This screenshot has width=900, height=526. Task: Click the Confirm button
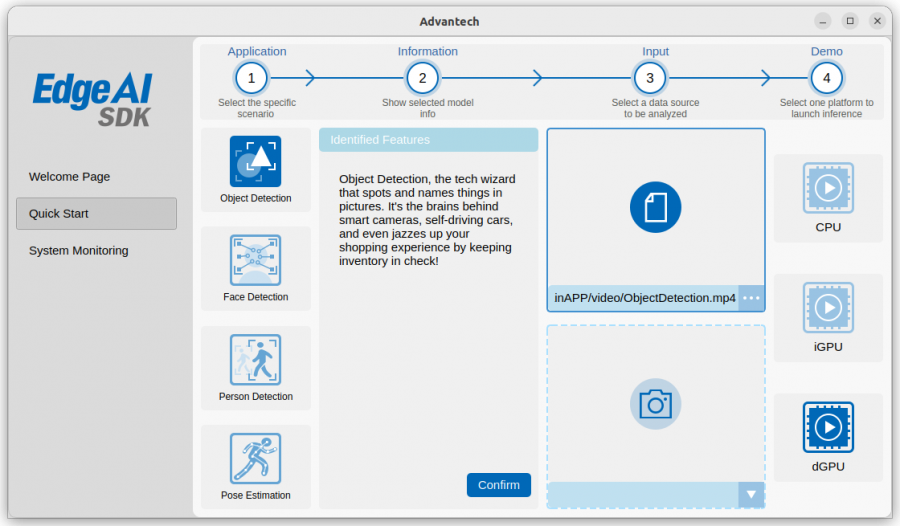(x=499, y=485)
